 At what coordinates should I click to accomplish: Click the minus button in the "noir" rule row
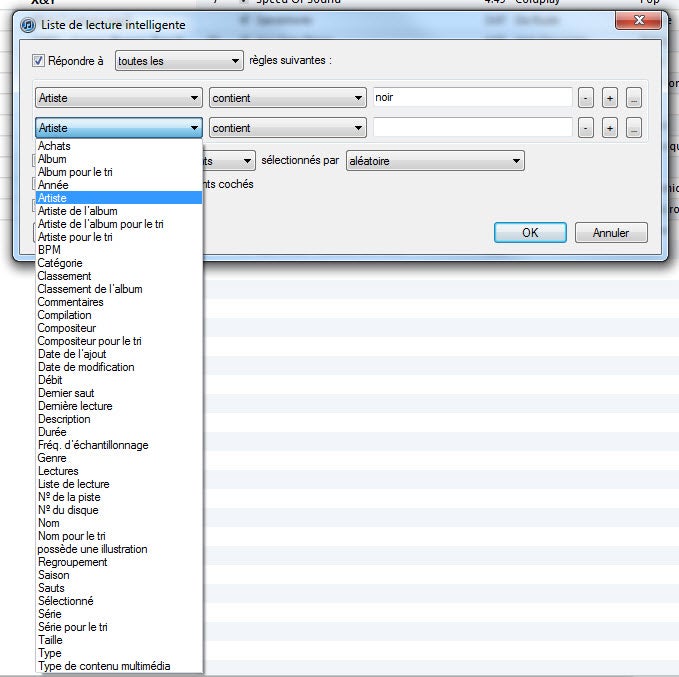pos(586,98)
